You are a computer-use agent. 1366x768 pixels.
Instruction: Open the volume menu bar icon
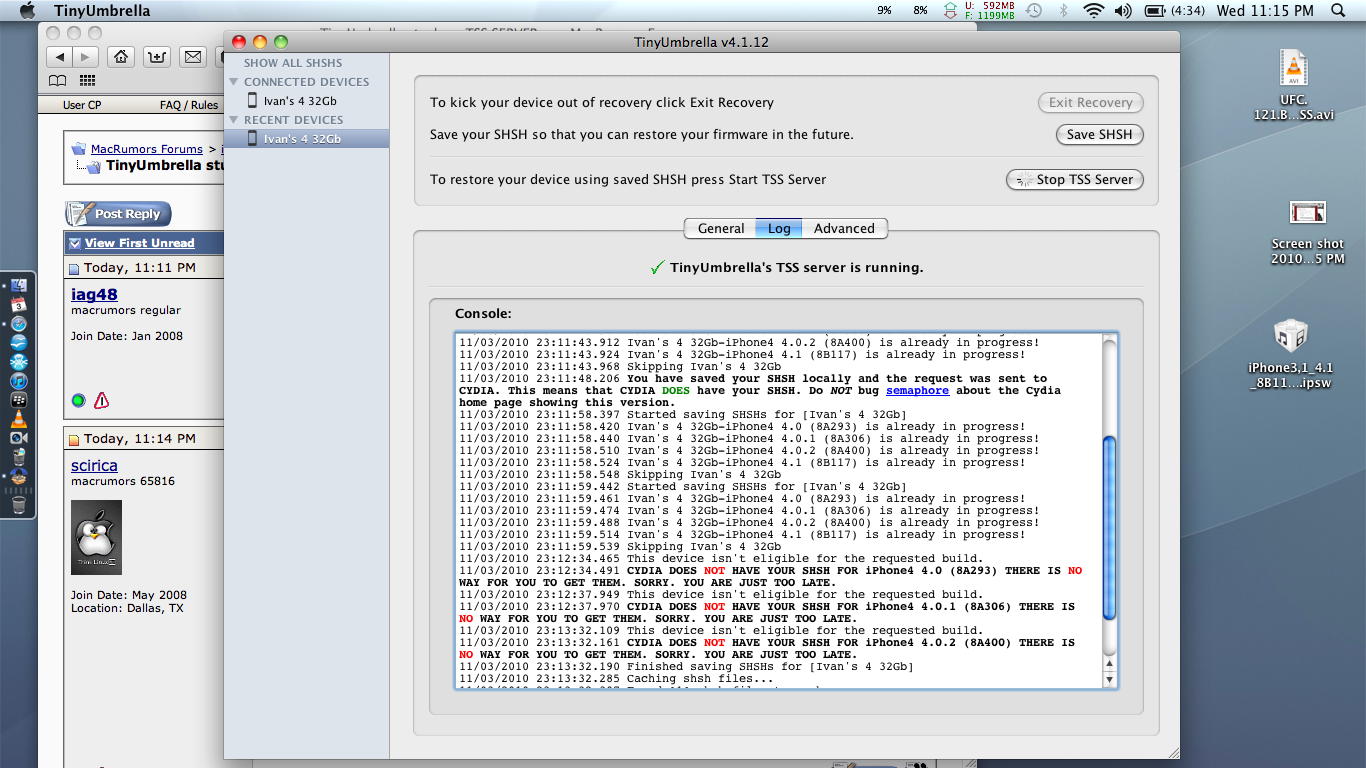click(1123, 11)
